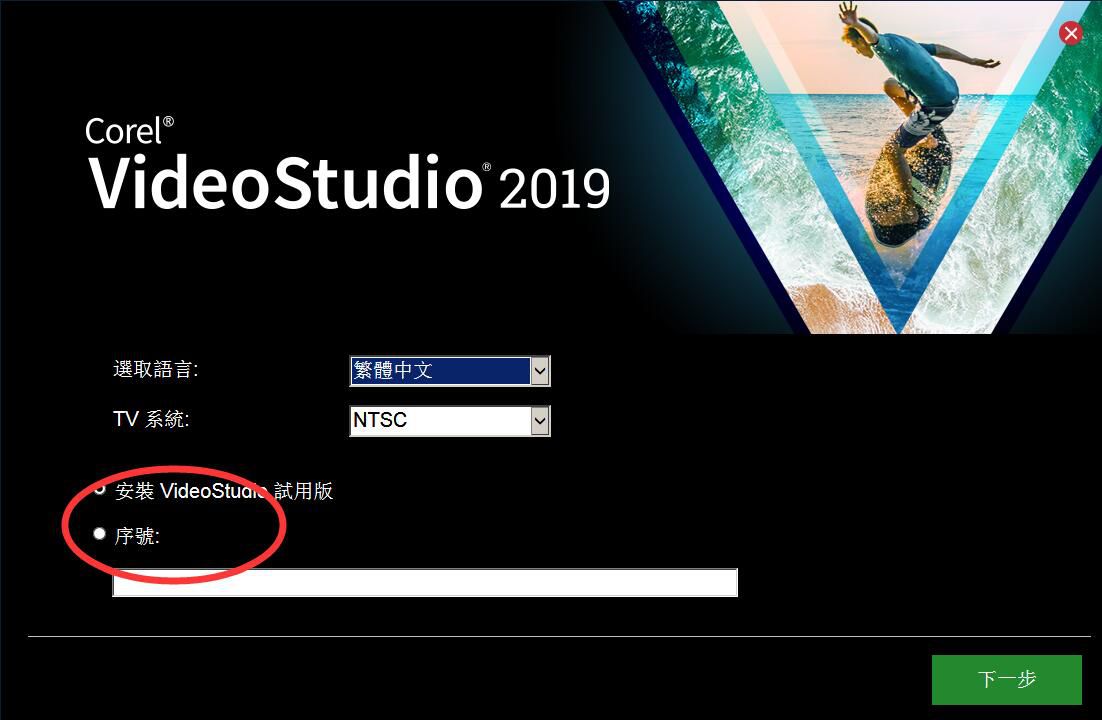Screen dimensions: 1102x720
Task: Click the 選取語言 label text
Action: click(156, 369)
